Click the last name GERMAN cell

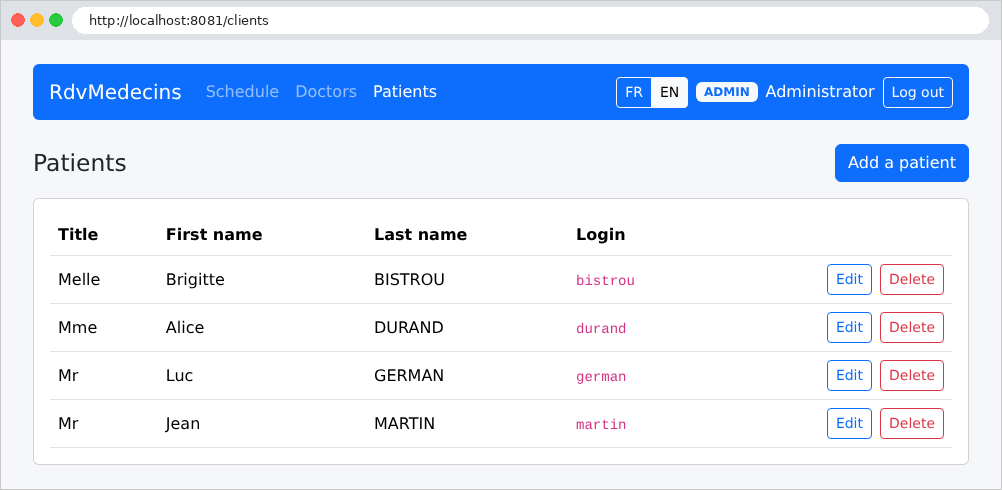click(x=409, y=375)
